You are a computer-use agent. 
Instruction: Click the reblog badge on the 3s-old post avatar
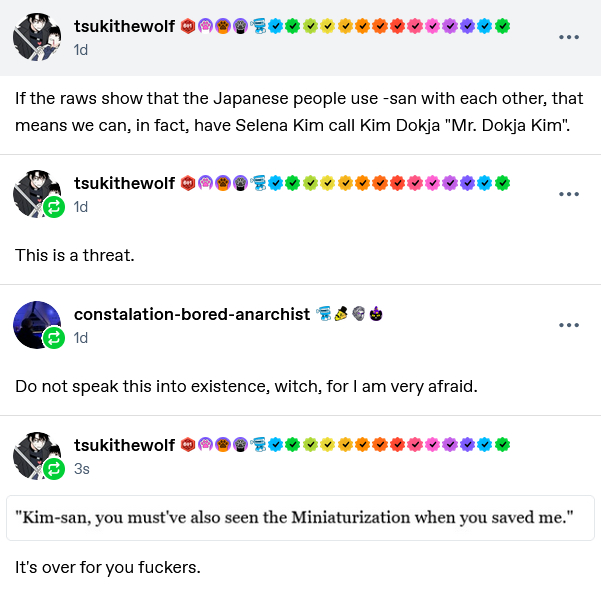coord(54,469)
